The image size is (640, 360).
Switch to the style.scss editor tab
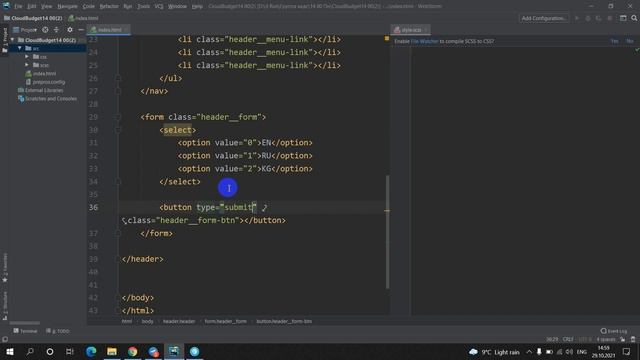(411, 30)
